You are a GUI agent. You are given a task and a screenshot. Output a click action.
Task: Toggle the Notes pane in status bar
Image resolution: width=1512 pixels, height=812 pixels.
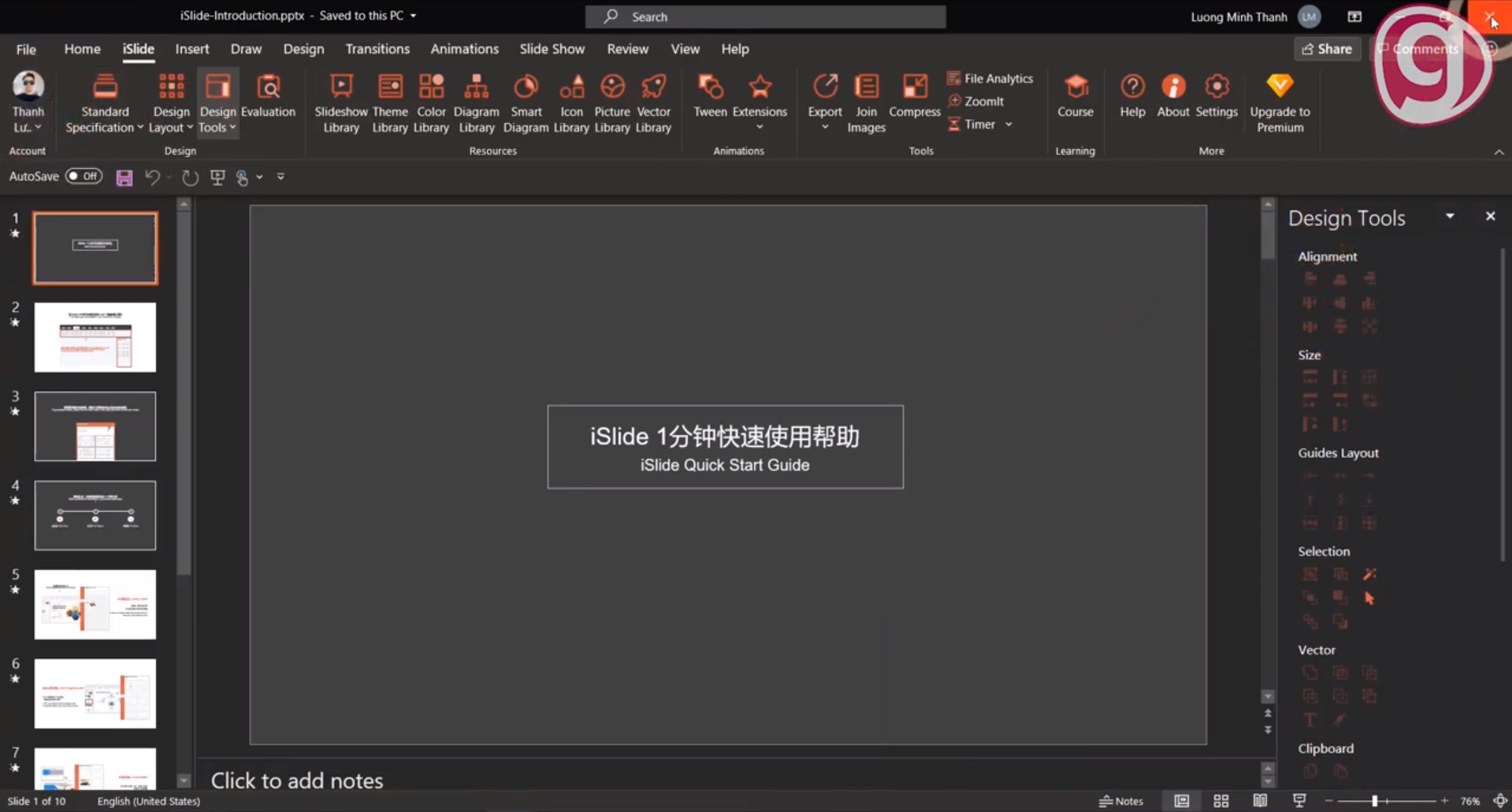tap(1120, 801)
